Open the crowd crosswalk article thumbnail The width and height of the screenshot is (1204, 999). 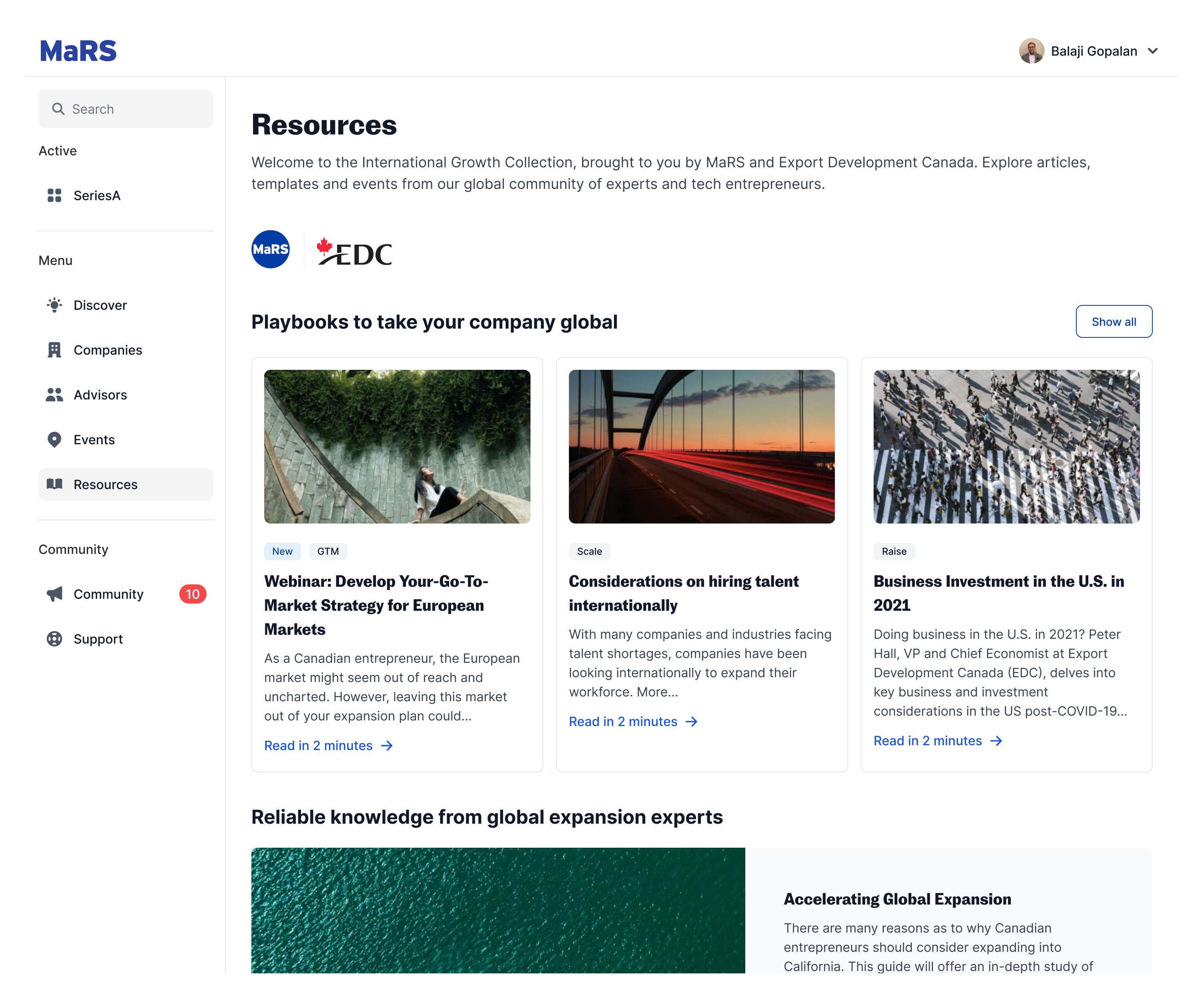point(1006,446)
